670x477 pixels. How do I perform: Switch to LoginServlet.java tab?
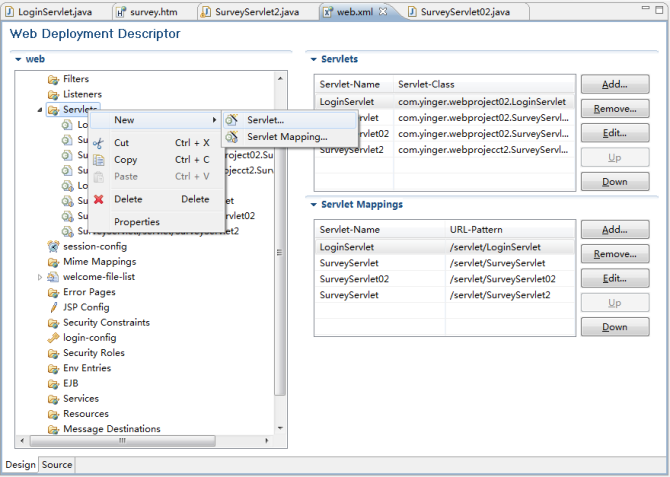point(54,12)
